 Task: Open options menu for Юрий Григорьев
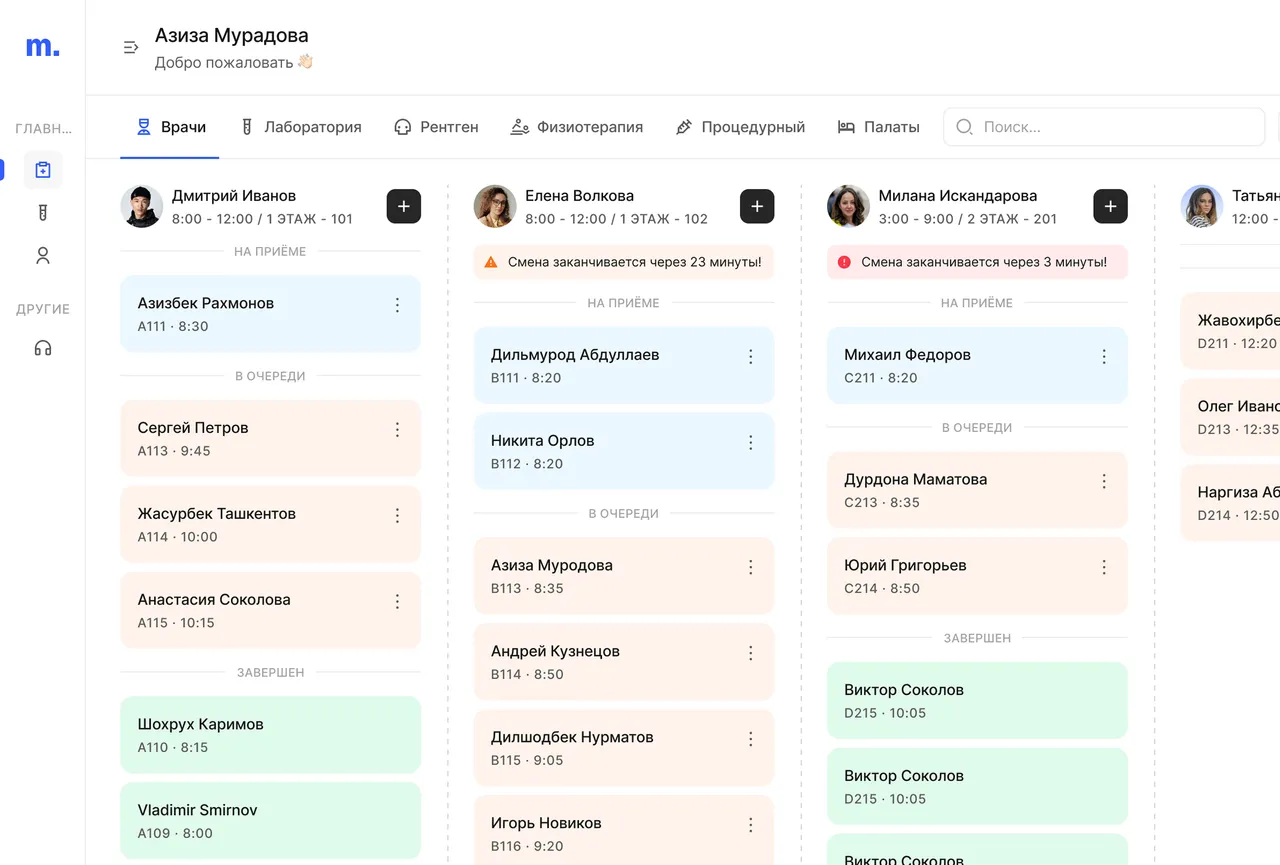tap(1104, 567)
